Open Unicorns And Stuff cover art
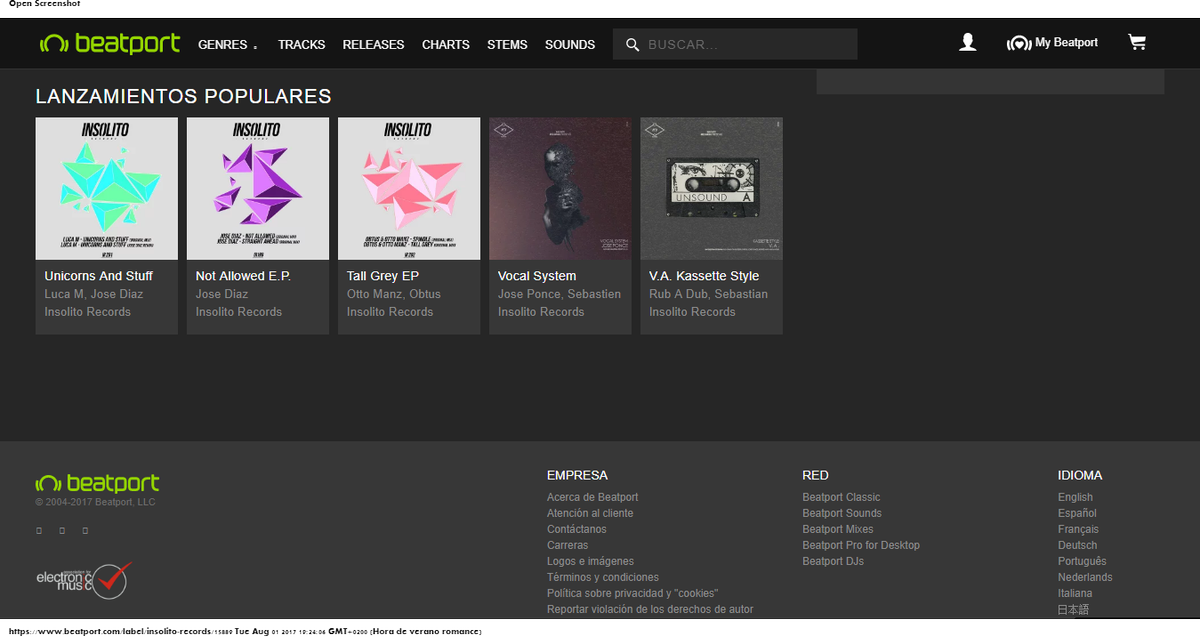The image size is (1200, 637). pos(106,189)
